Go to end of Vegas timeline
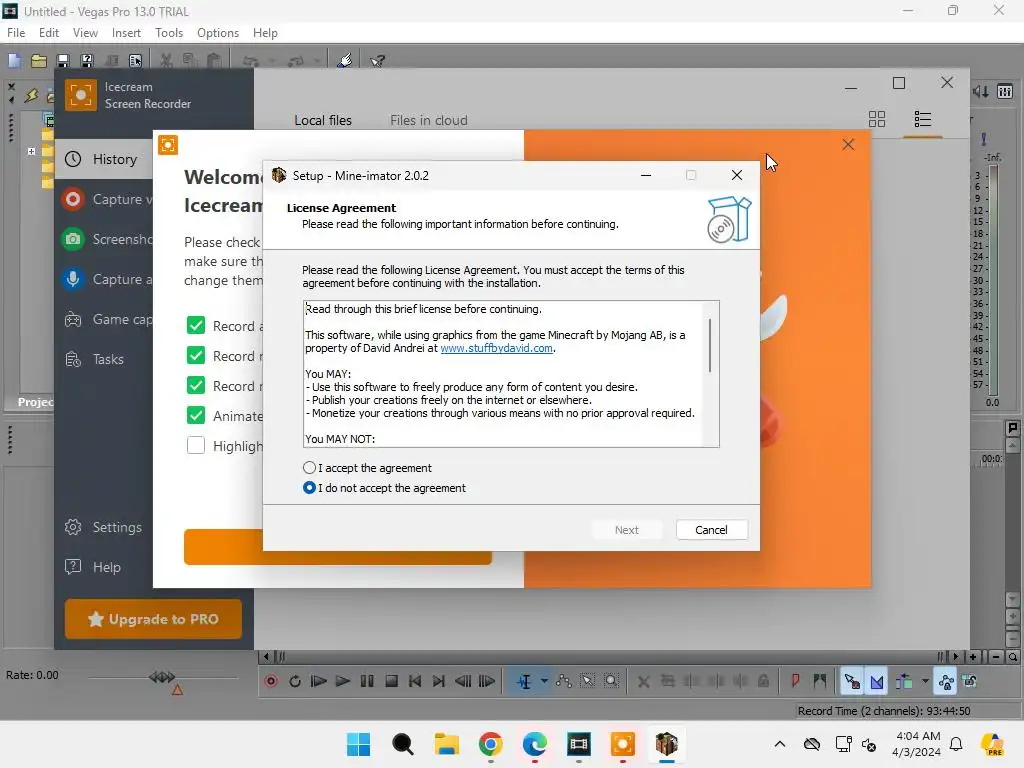Viewport: 1024px width, 768px height. pyautogui.click(x=439, y=681)
